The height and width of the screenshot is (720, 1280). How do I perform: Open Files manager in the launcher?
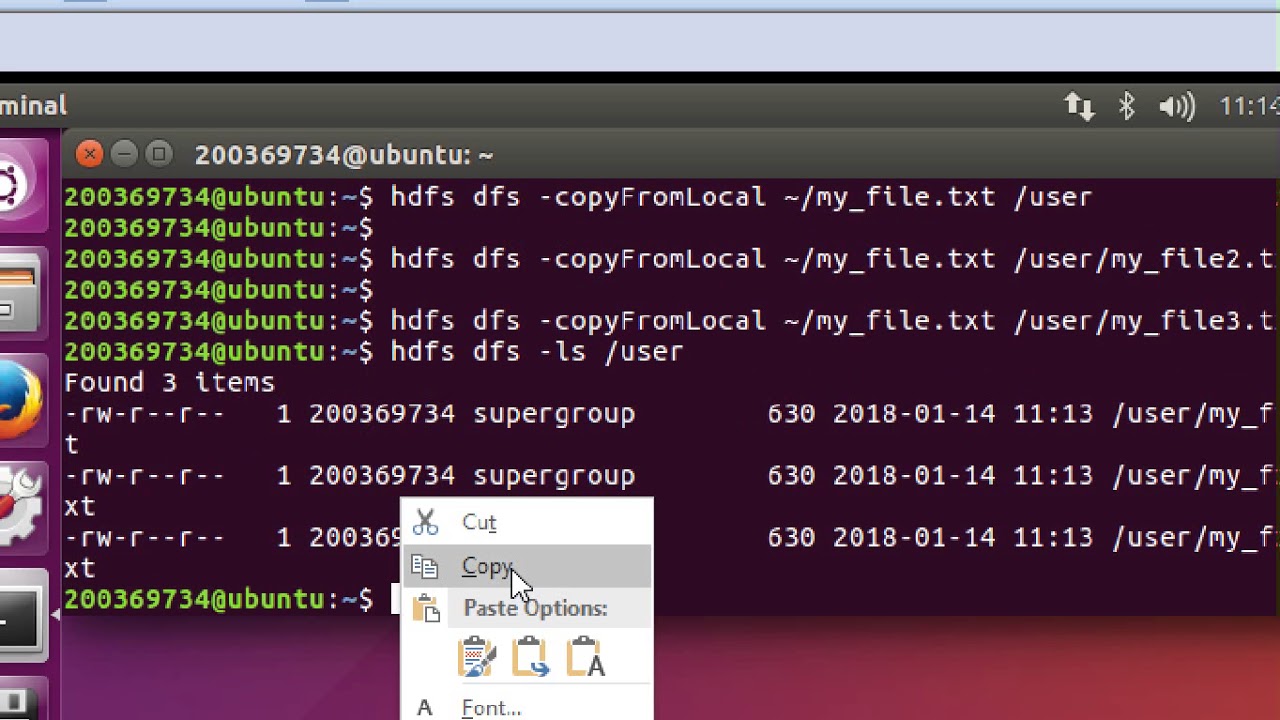point(20,295)
